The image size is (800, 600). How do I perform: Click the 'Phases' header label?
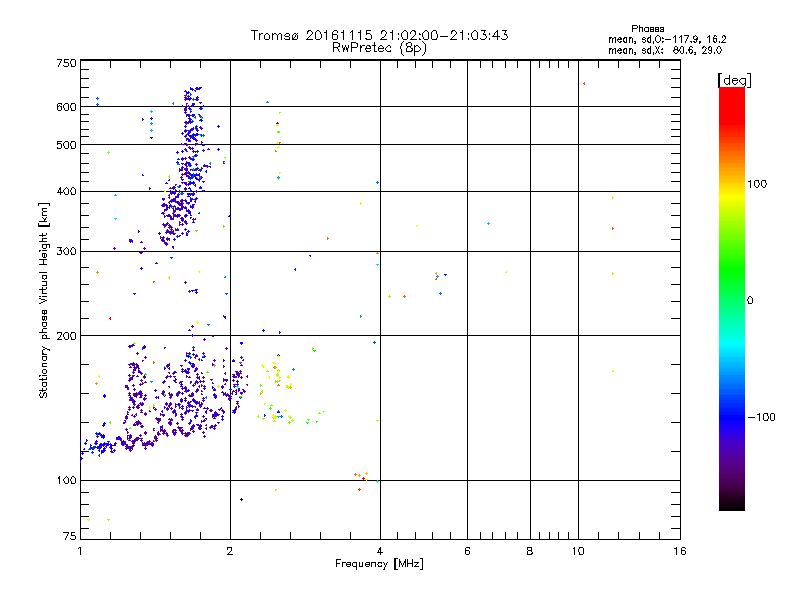(647, 29)
